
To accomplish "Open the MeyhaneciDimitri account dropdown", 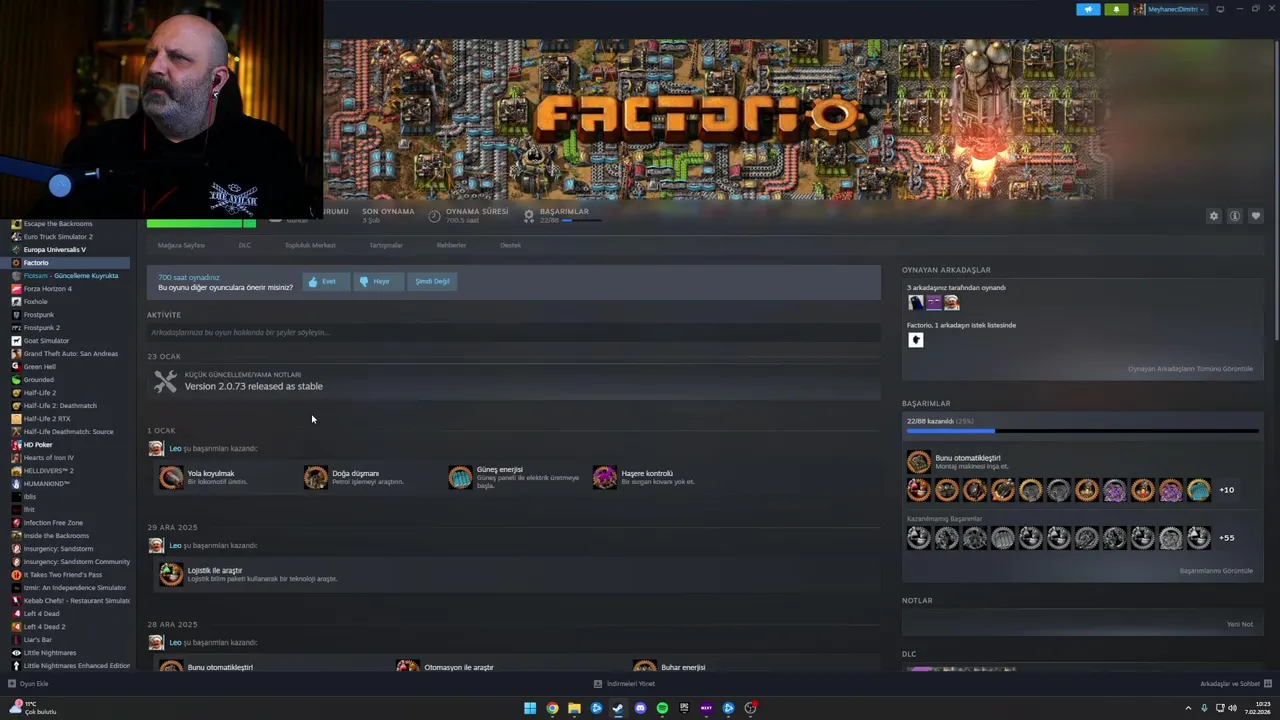I will tap(1170, 9).
